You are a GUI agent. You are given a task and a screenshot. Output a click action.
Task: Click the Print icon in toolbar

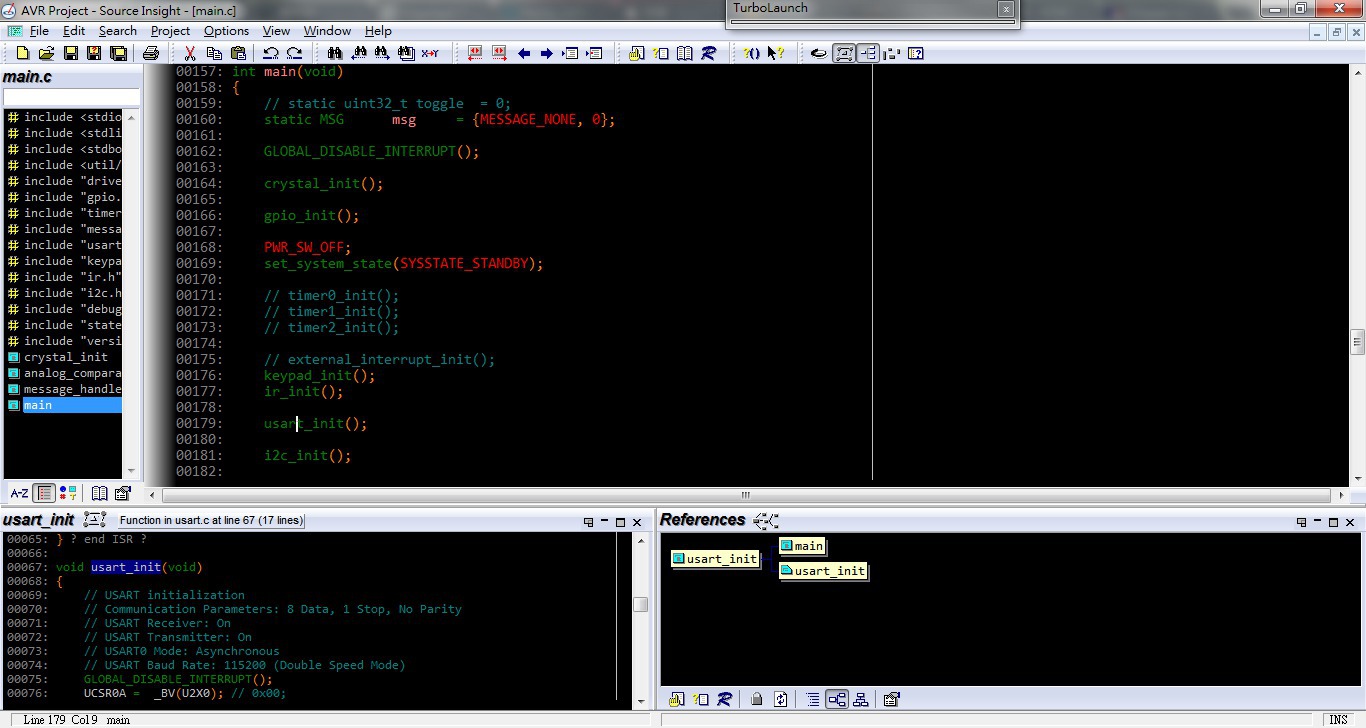(x=151, y=53)
